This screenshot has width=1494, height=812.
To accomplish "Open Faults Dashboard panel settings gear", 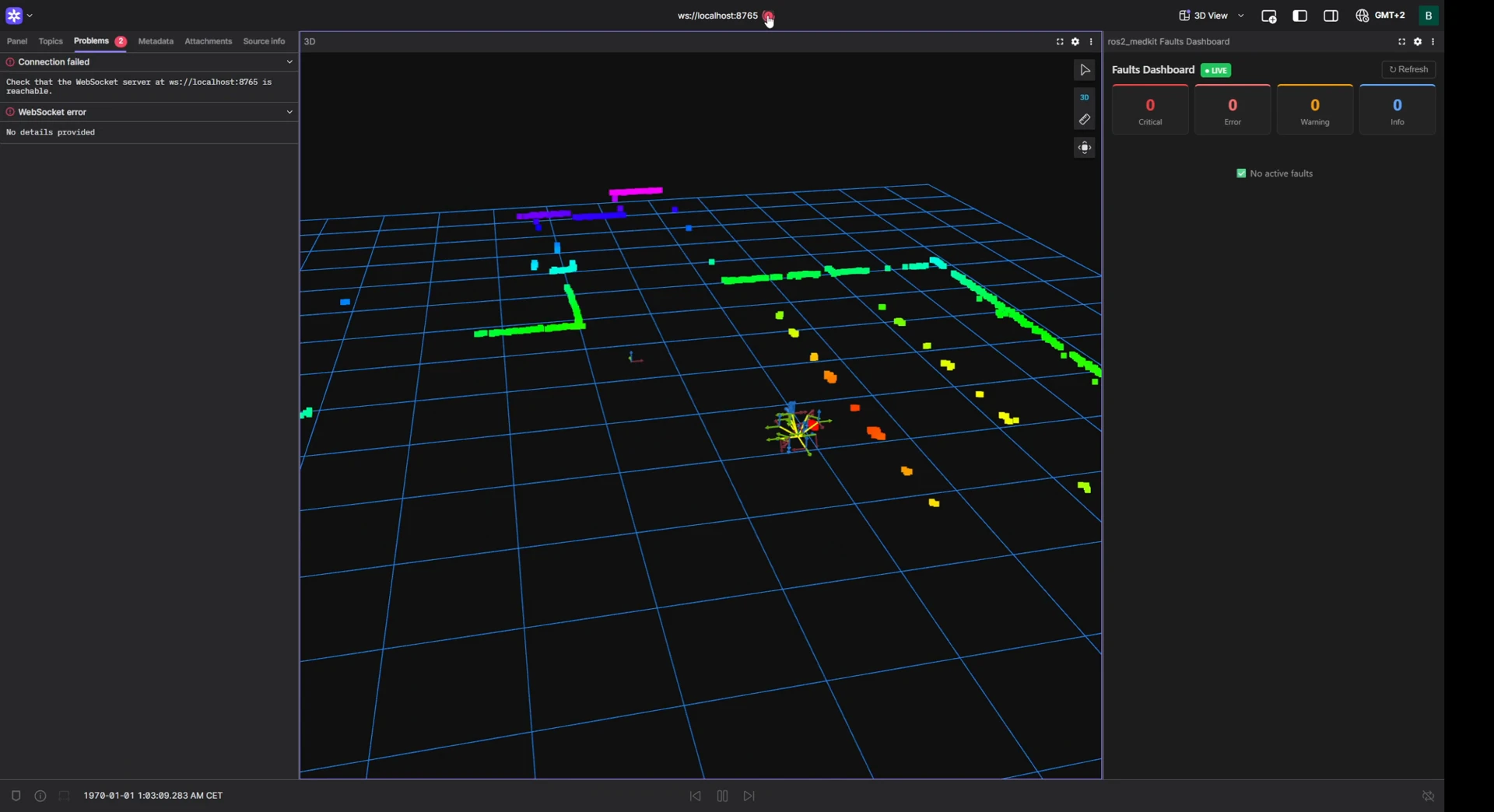I will pyautogui.click(x=1417, y=42).
